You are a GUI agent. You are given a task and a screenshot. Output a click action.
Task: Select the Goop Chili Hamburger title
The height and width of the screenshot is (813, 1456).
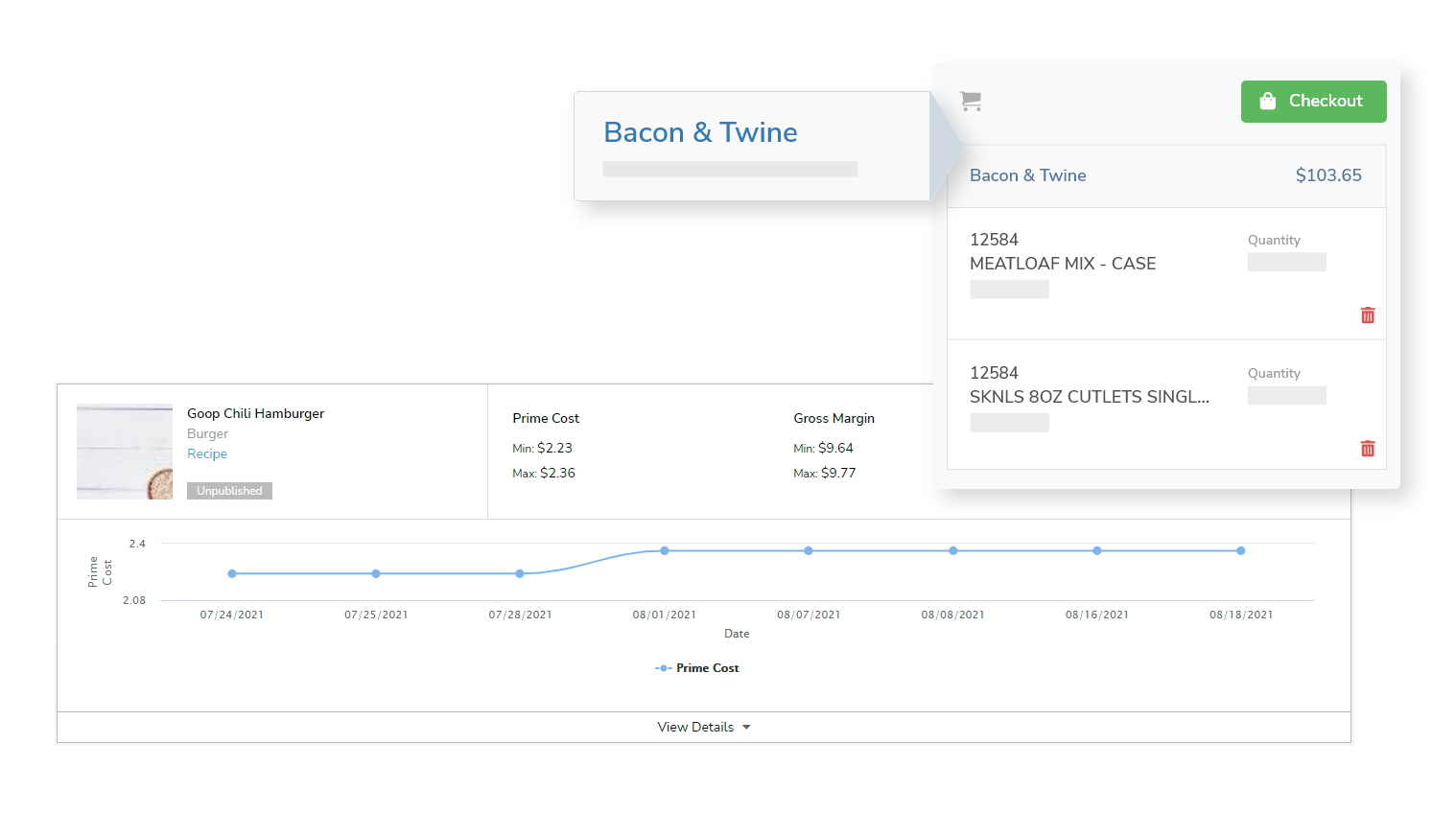pyautogui.click(x=255, y=413)
